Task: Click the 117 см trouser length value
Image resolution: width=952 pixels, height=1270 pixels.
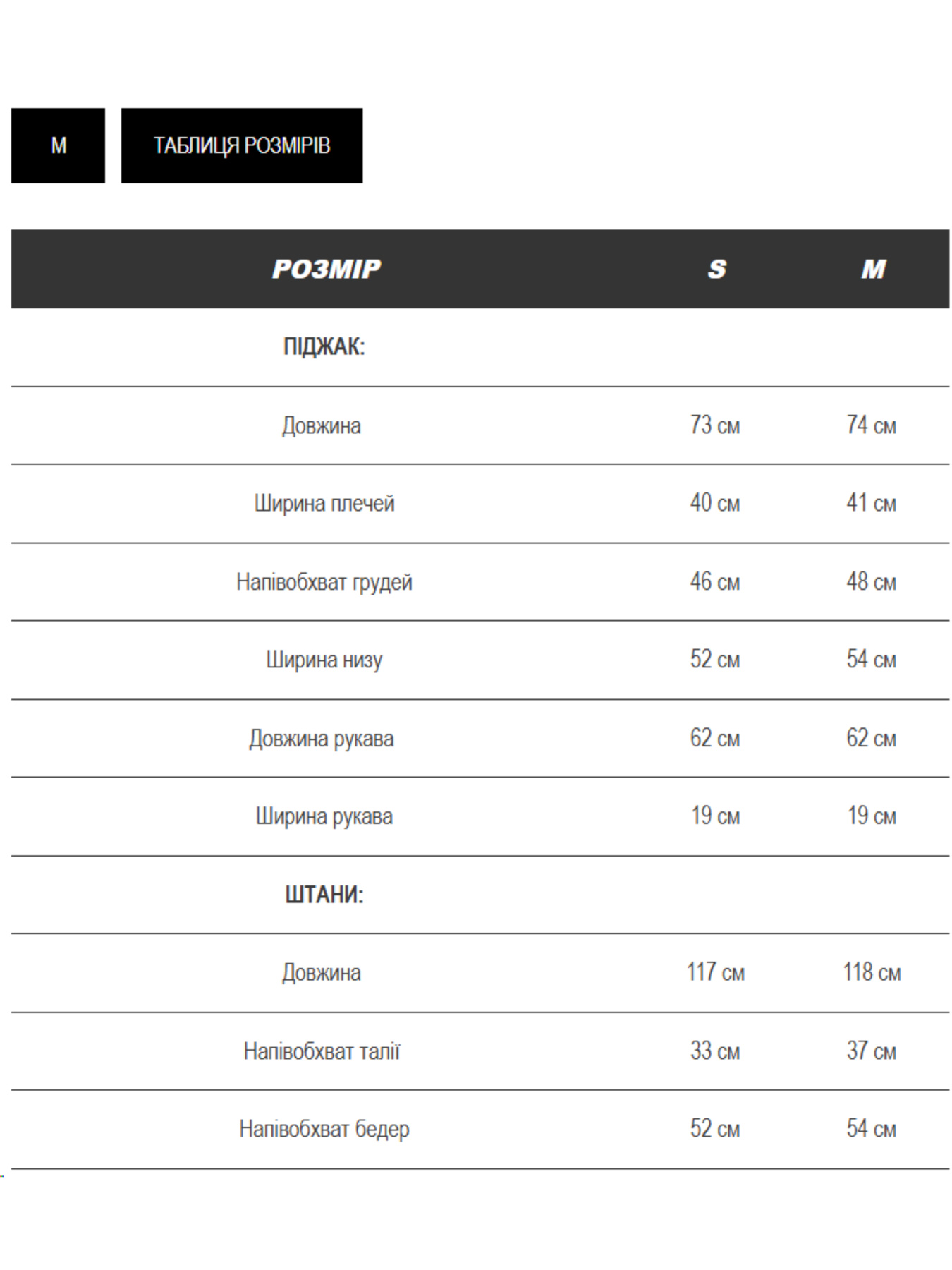Action: click(716, 972)
